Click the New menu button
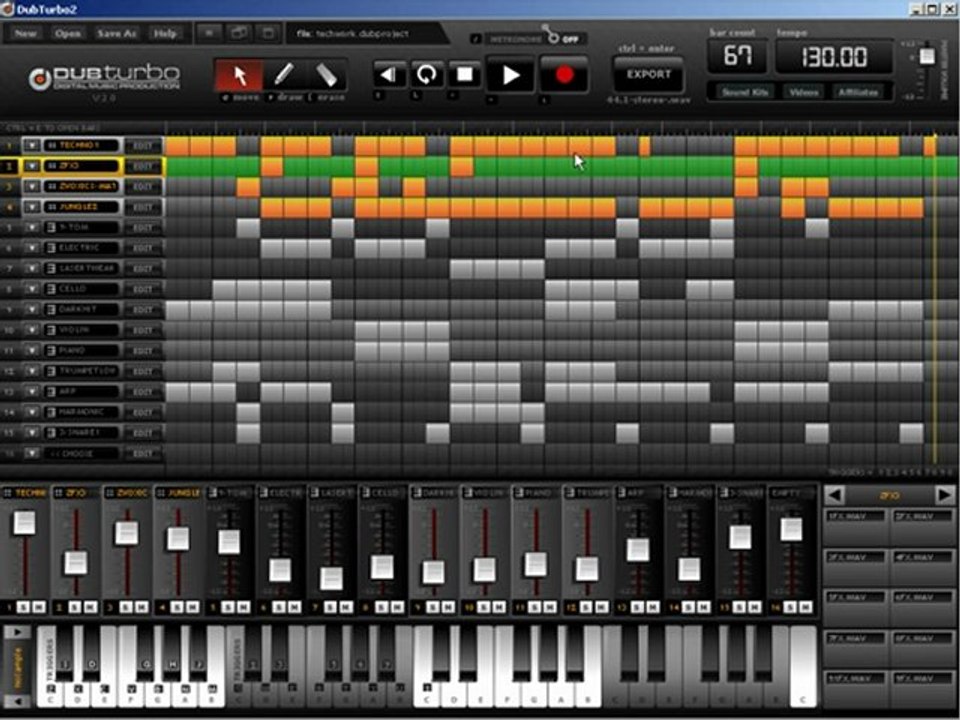Viewport: 960px width, 720px height. [x=25, y=33]
